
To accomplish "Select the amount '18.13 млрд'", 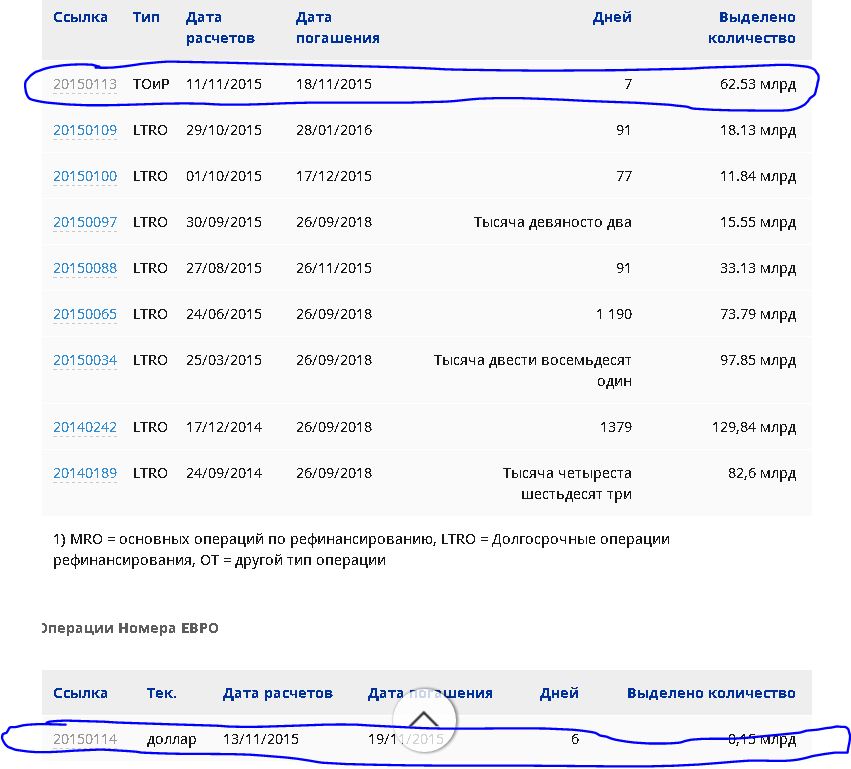I will click(758, 131).
